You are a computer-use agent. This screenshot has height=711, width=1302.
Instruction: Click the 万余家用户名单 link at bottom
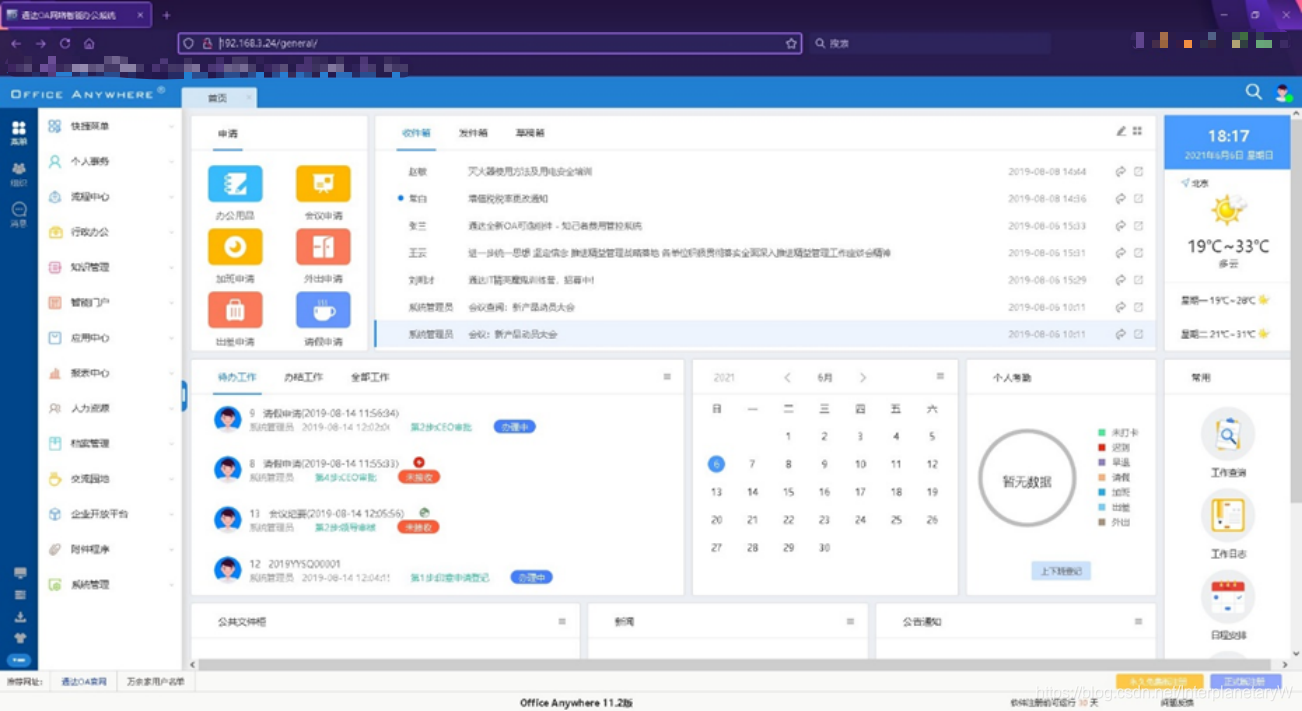[156, 681]
